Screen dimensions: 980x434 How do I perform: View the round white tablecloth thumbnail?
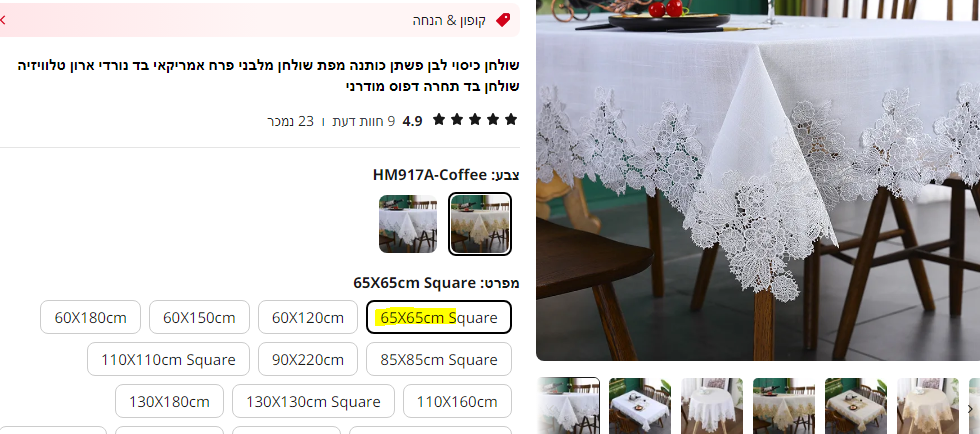click(x=712, y=405)
